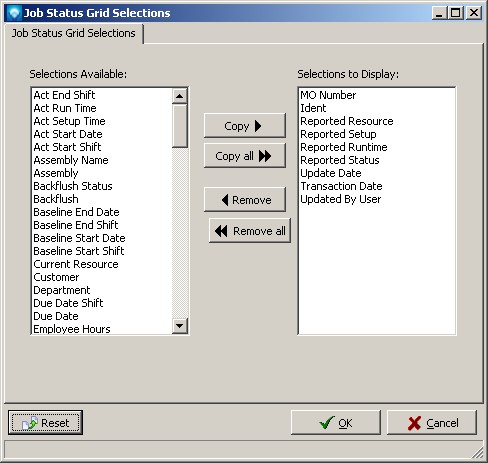Choose Updated By User in display list
488x463 pixels.
click(x=340, y=199)
